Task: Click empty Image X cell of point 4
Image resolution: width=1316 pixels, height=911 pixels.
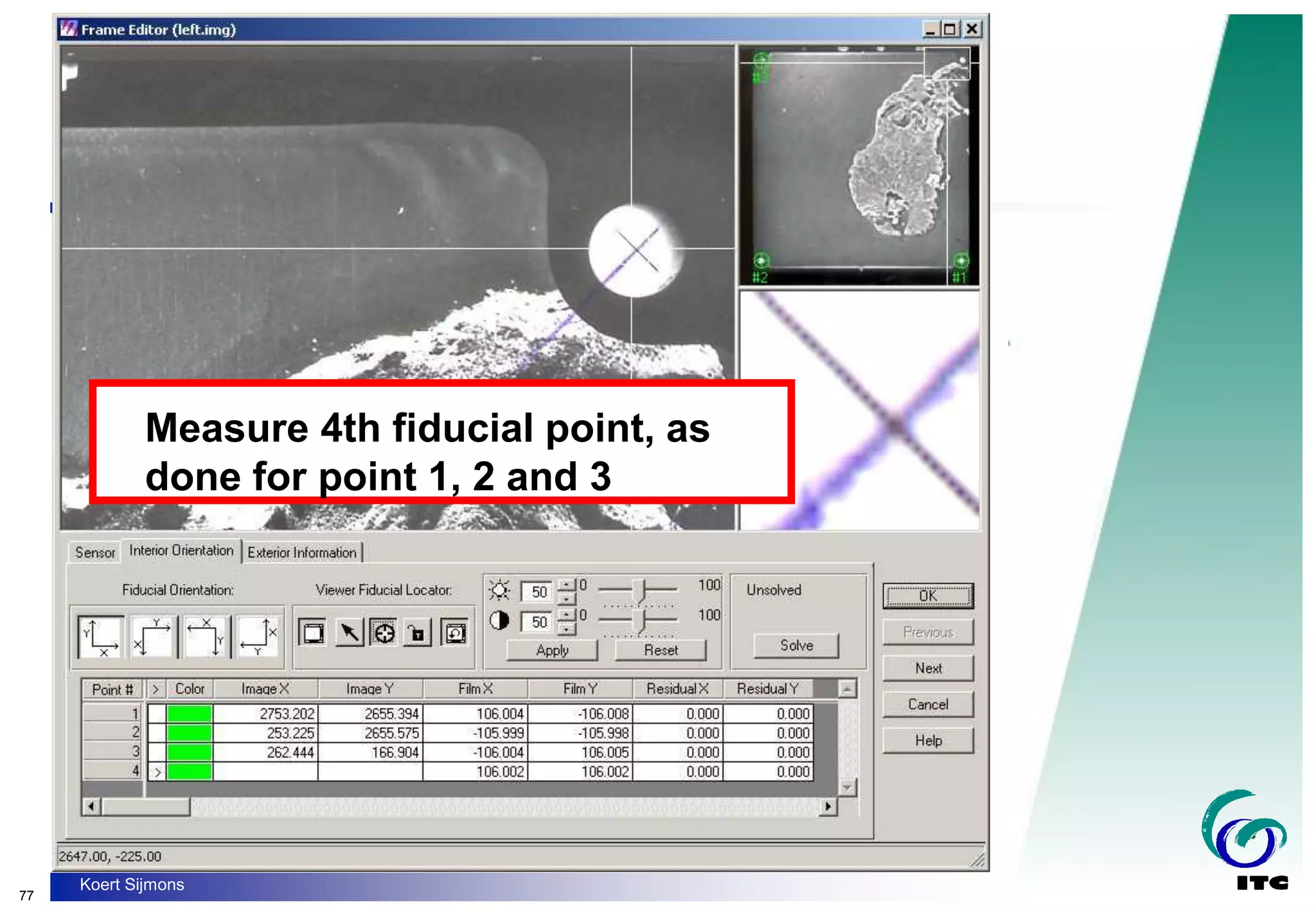Action: pos(265,771)
